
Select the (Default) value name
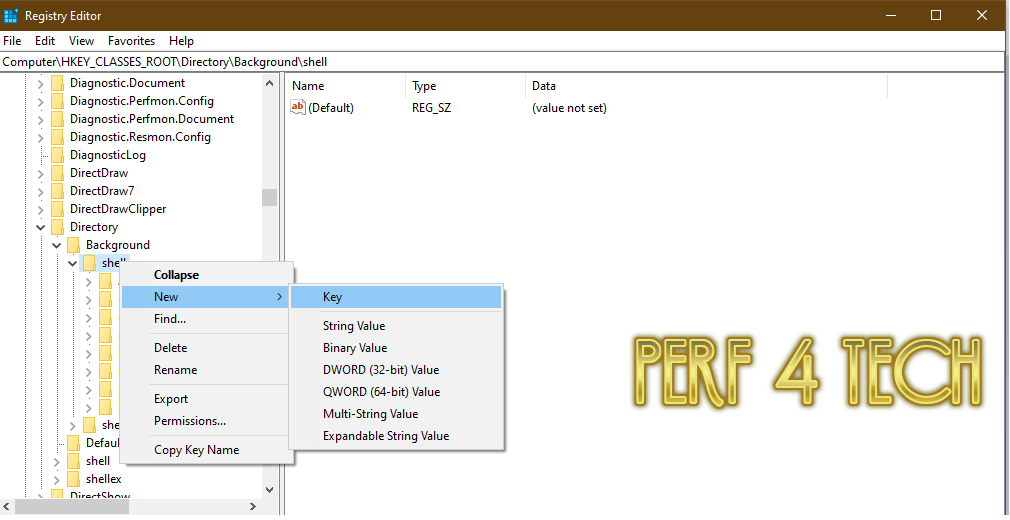[x=331, y=108]
